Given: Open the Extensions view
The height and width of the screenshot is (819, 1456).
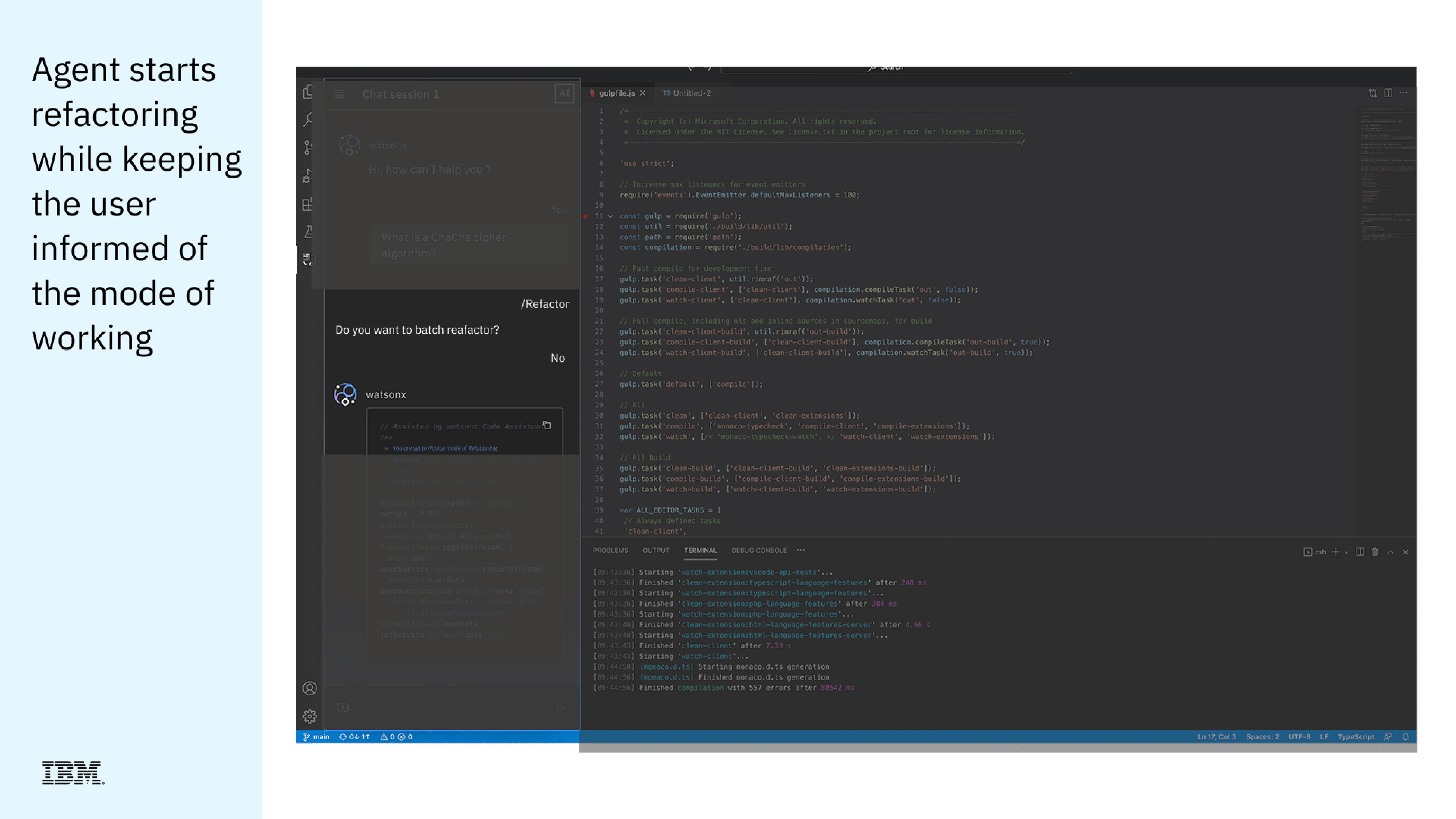Looking at the screenshot, I should (x=309, y=204).
